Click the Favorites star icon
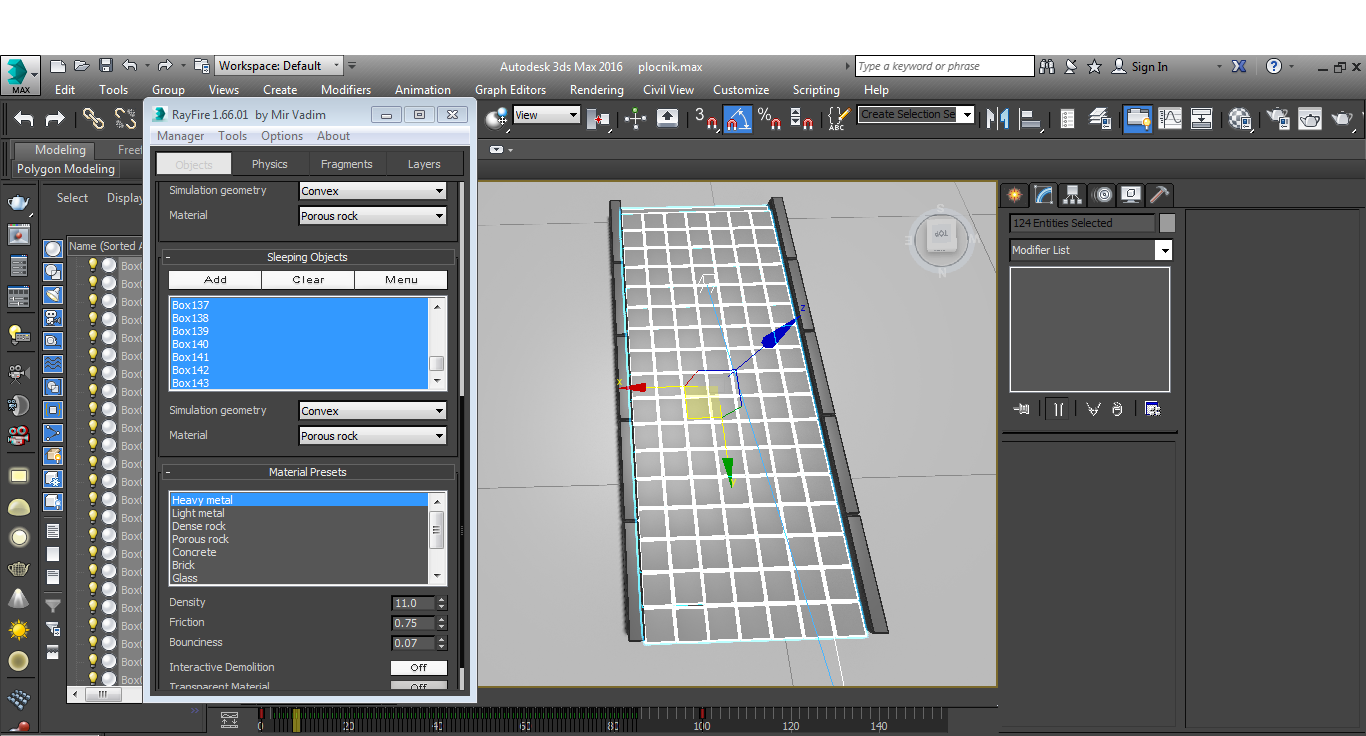The width and height of the screenshot is (1366, 736). [x=1094, y=66]
